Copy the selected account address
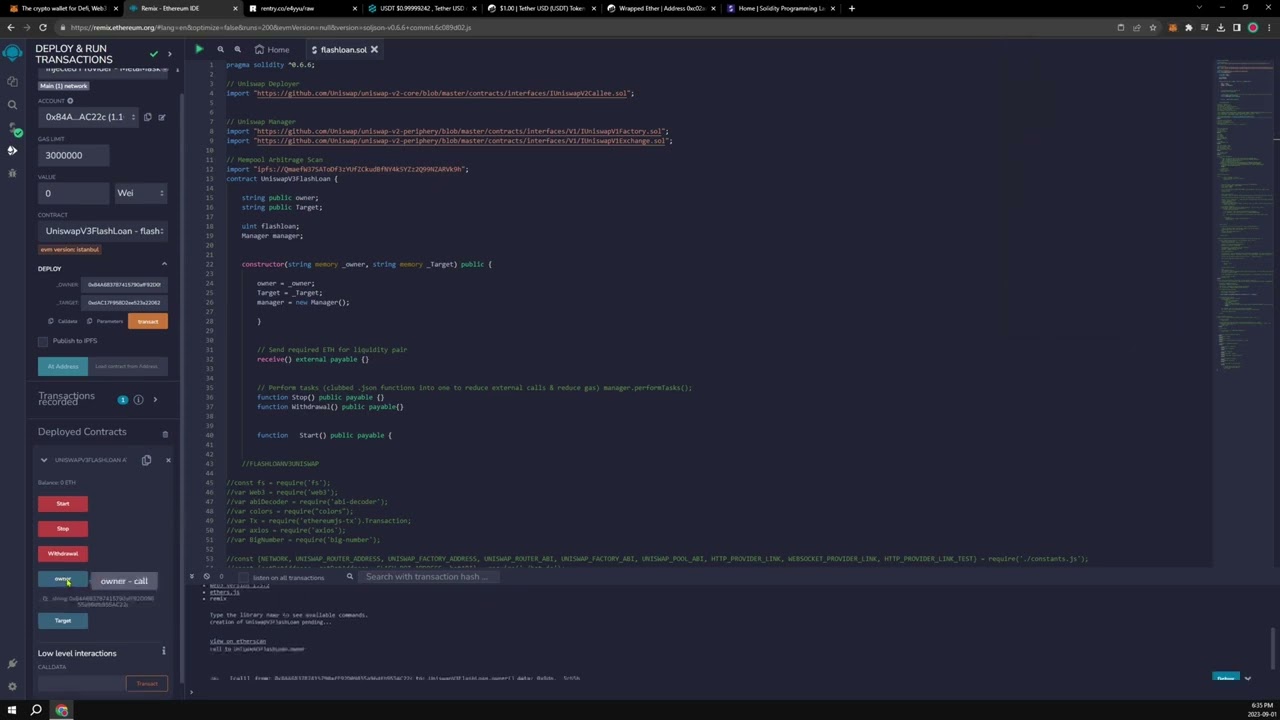 coord(147,117)
